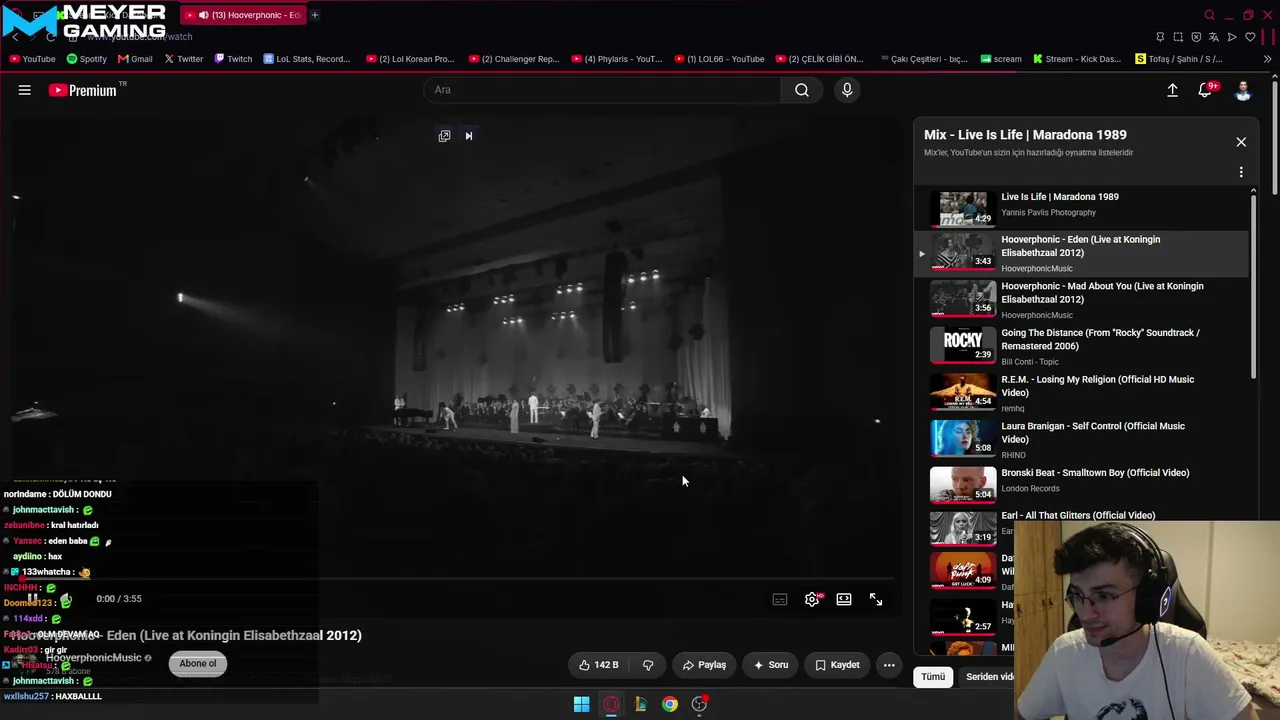Open the Çakı Çeşitleri bookmark
This screenshot has width=1280, height=720.
[923, 59]
